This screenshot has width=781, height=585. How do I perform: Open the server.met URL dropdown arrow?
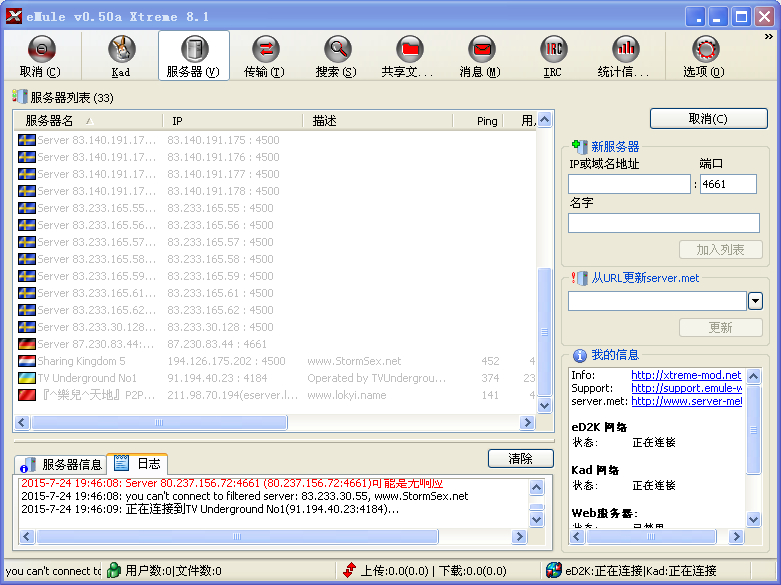pos(755,301)
